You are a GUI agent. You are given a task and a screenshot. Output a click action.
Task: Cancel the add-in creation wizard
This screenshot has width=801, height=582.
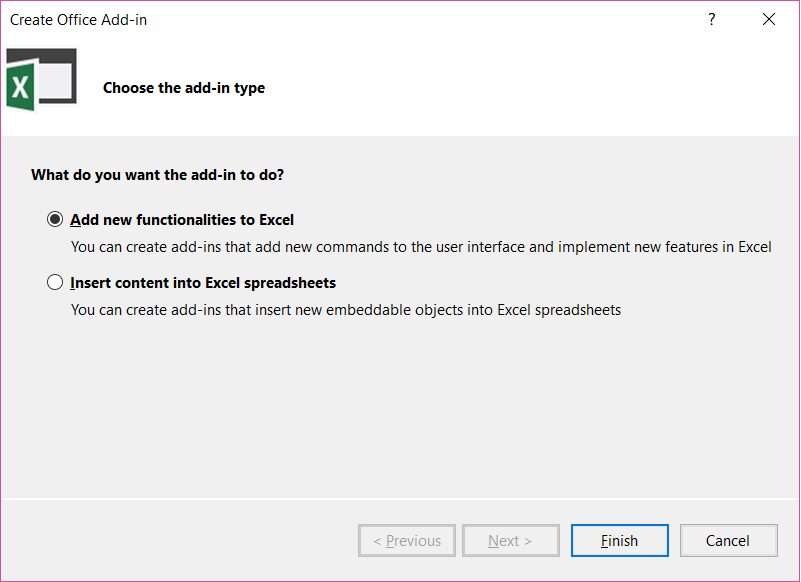(728, 541)
